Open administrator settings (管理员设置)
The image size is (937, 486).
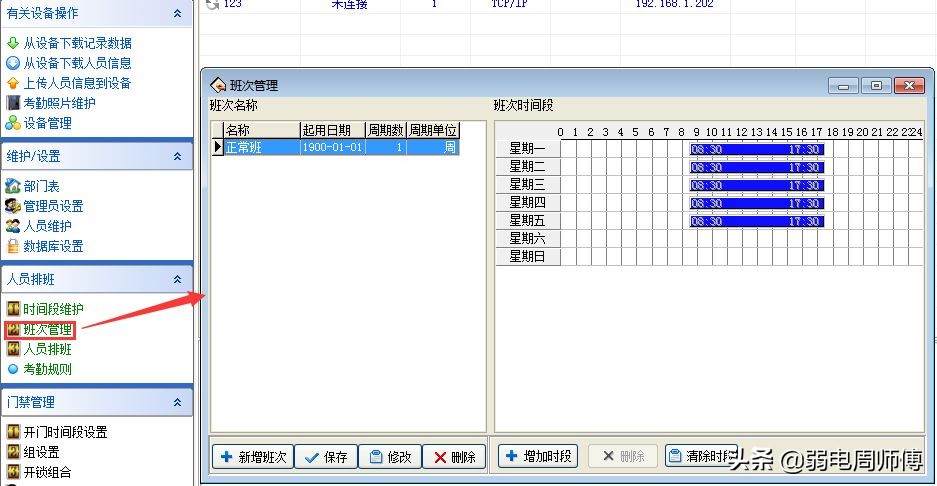point(53,206)
